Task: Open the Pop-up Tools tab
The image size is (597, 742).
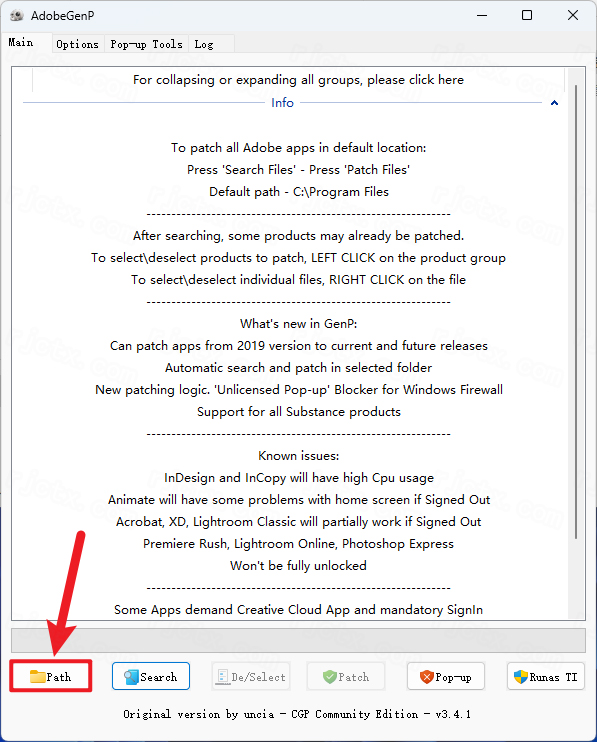Action: pos(146,44)
